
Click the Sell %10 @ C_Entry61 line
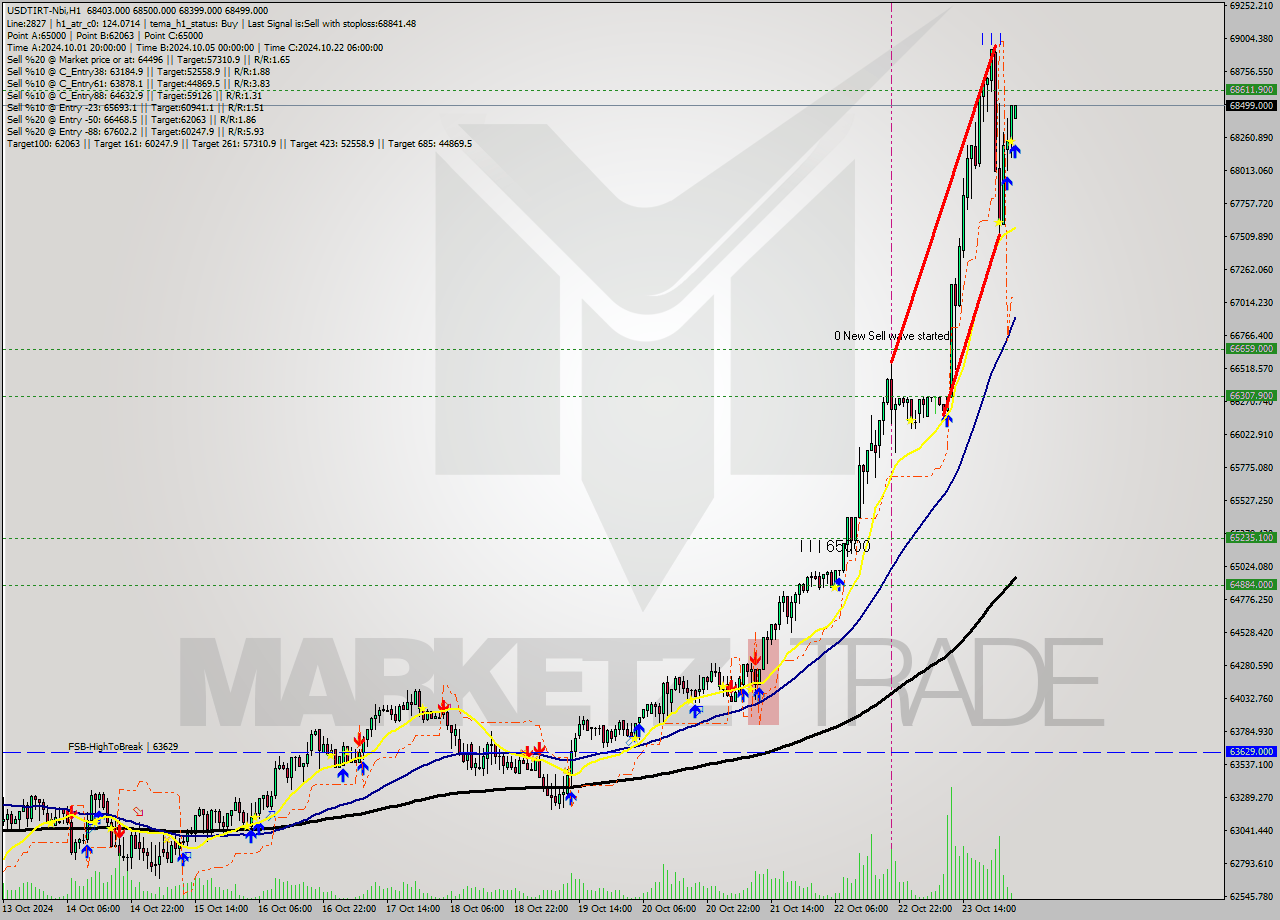[x=138, y=83]
